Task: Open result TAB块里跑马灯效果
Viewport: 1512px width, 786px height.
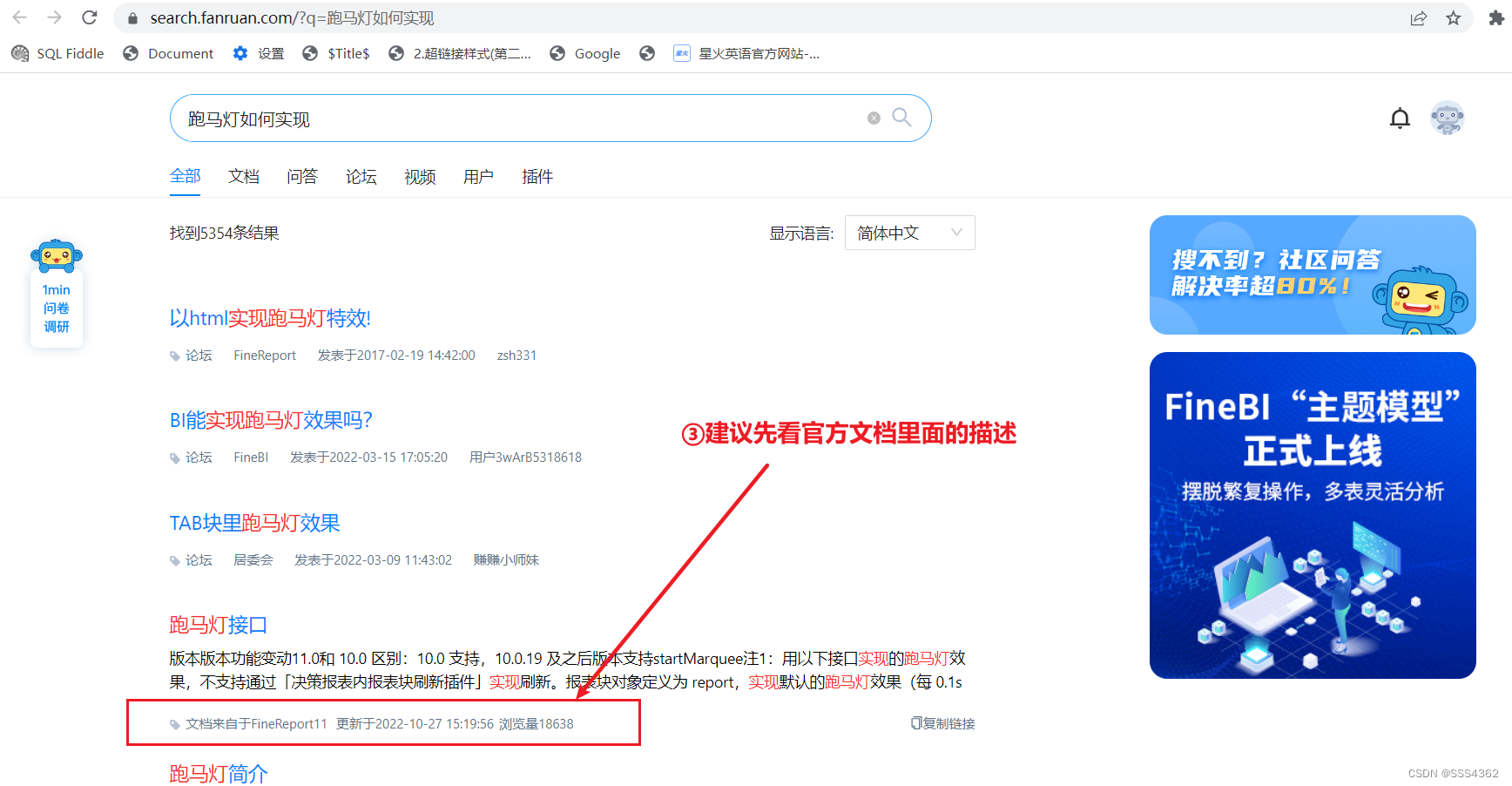Action: (254, 523)
